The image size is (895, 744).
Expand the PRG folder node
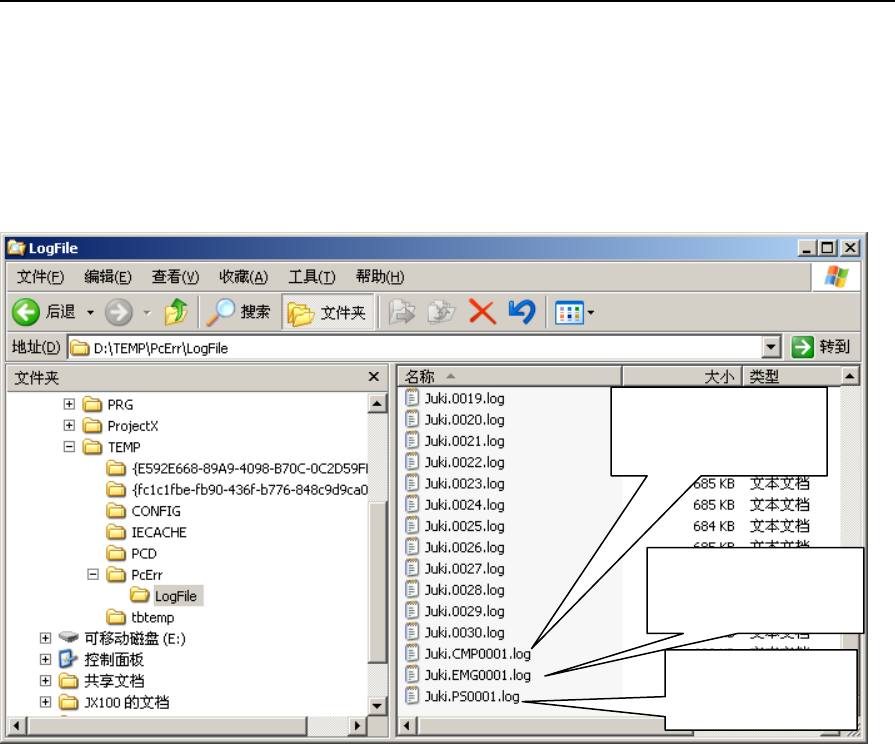click(69, 404)
